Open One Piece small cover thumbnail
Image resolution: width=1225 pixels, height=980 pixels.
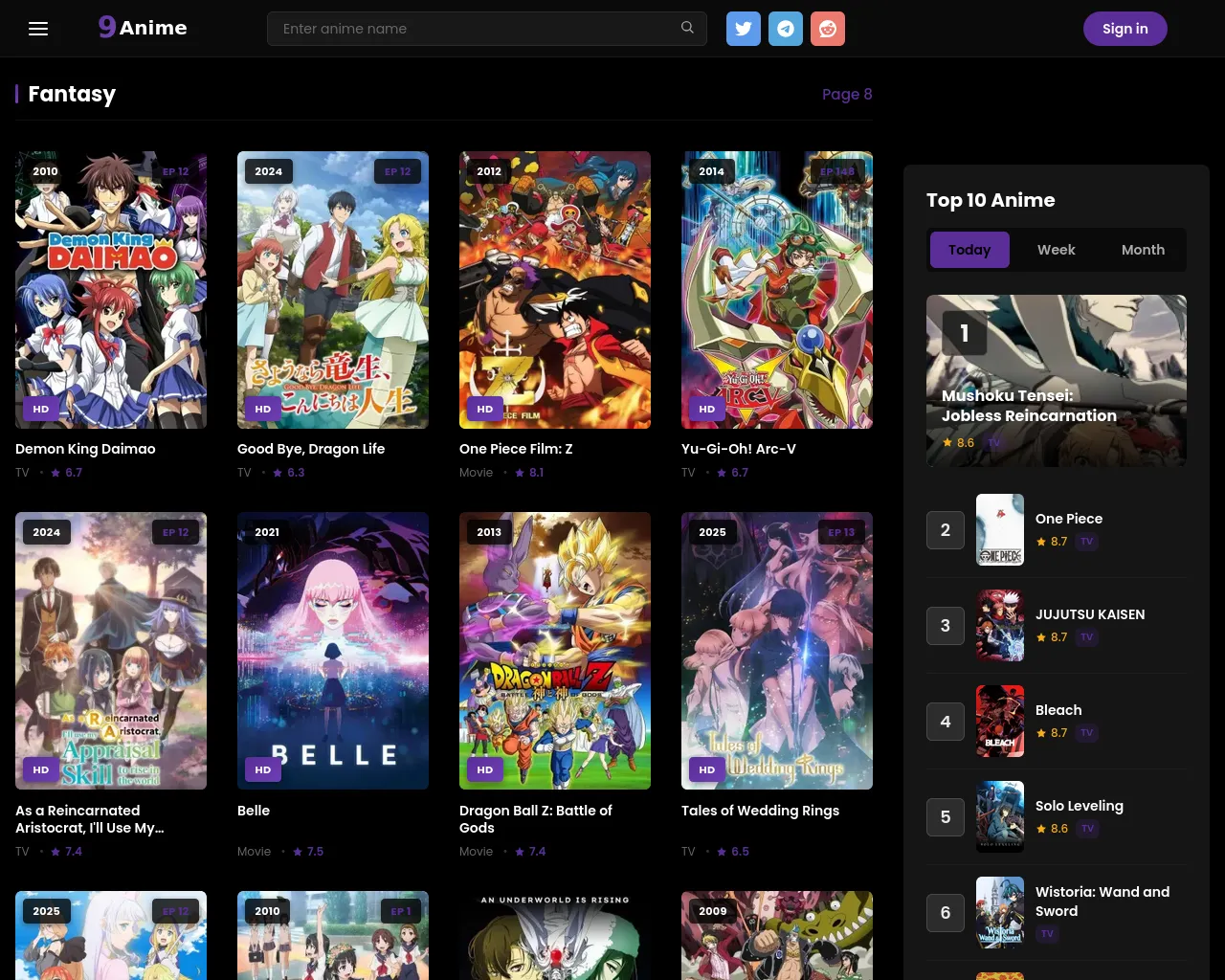[x=1000, y=530]
